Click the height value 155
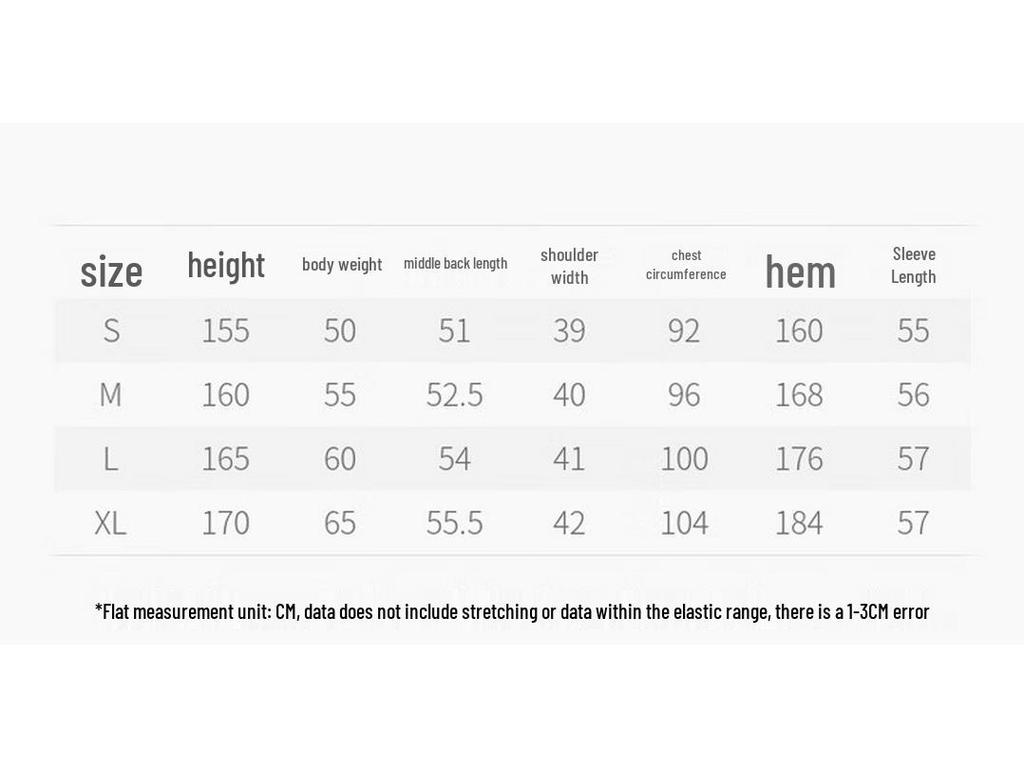Viewport: 1024px width, 768px height. click(x=225, y=330)
